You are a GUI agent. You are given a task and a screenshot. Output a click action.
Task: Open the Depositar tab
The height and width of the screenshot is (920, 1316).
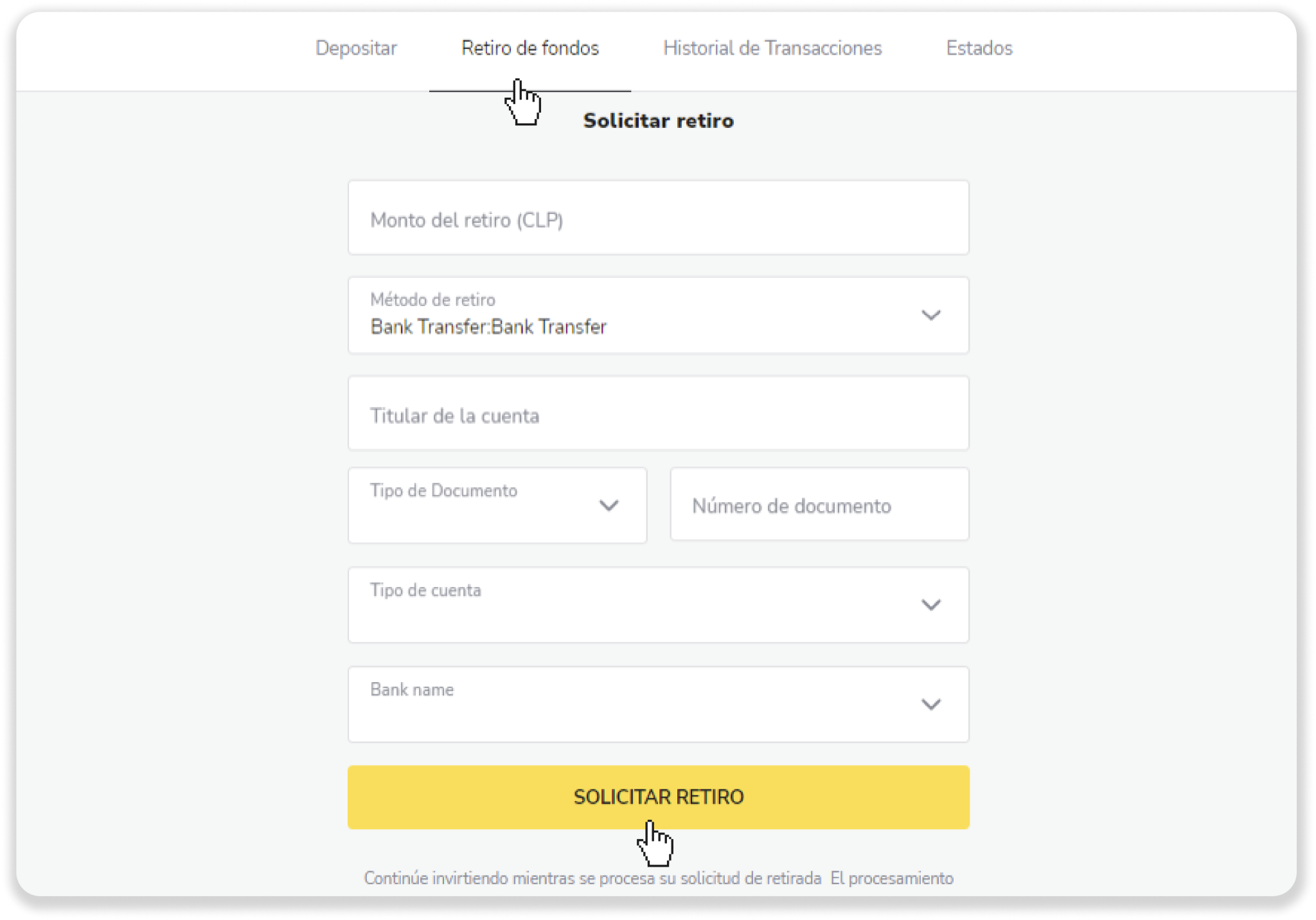(x=356, y=48)
